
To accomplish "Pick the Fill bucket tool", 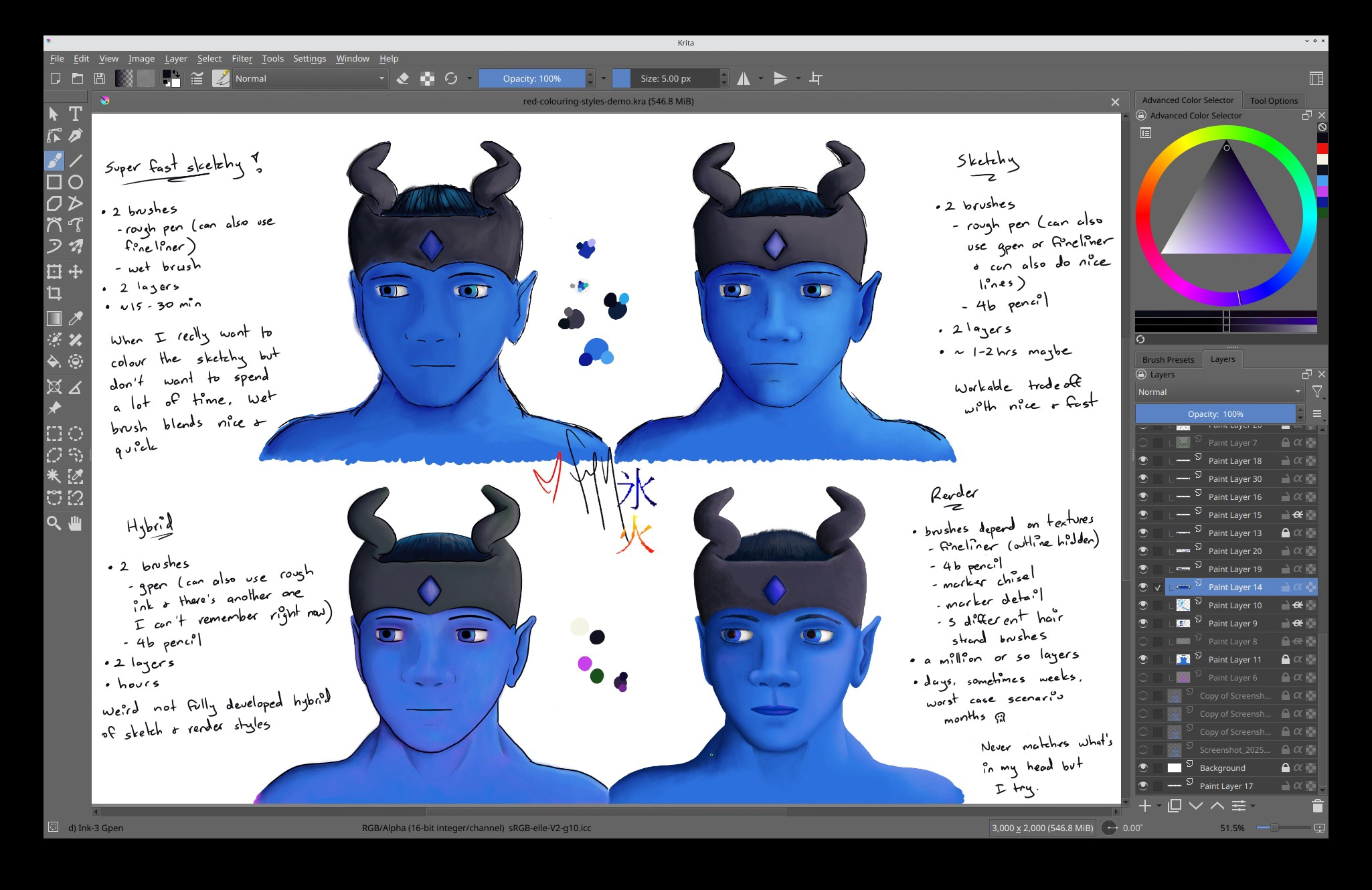I will (x=54, y=362).
